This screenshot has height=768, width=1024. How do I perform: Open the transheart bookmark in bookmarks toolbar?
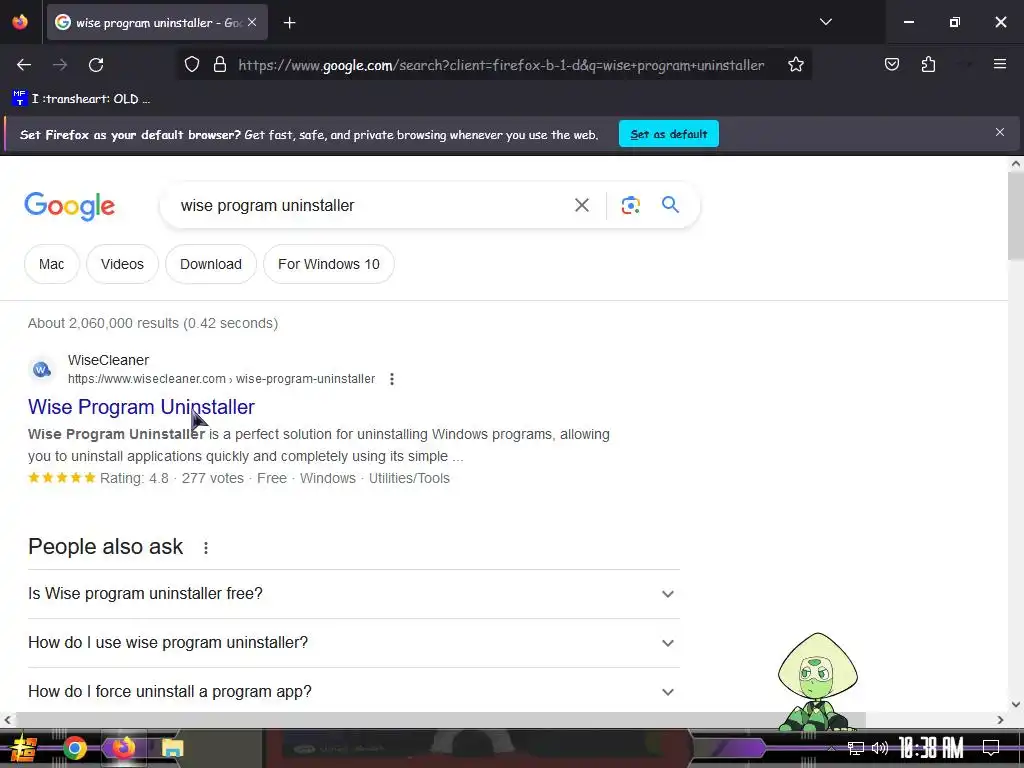click(x=82, y=99)
